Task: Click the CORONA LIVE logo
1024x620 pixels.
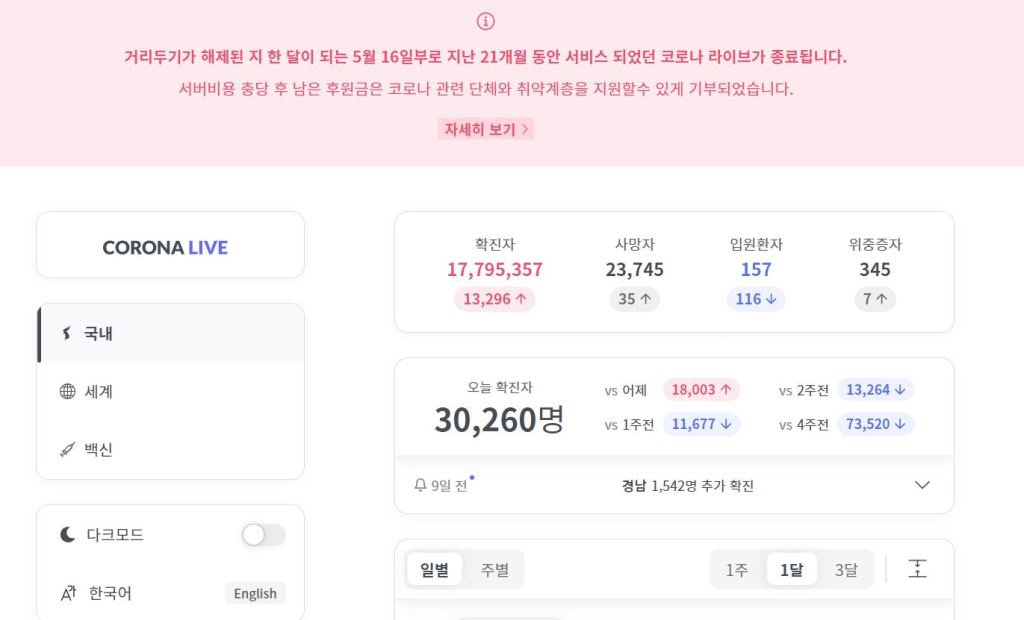Action: pos(166,247)
